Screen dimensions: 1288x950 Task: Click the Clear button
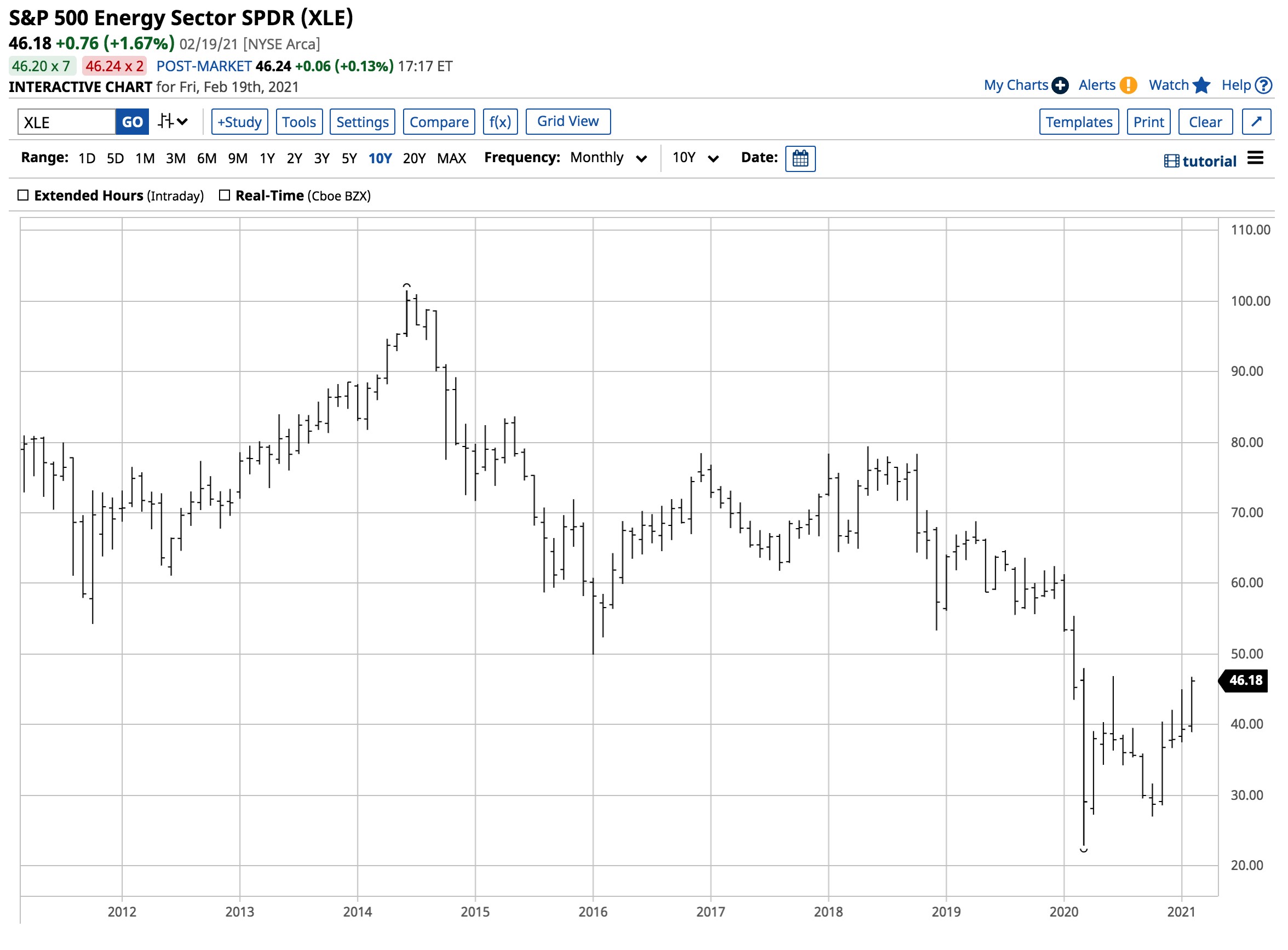[1205, 122]
